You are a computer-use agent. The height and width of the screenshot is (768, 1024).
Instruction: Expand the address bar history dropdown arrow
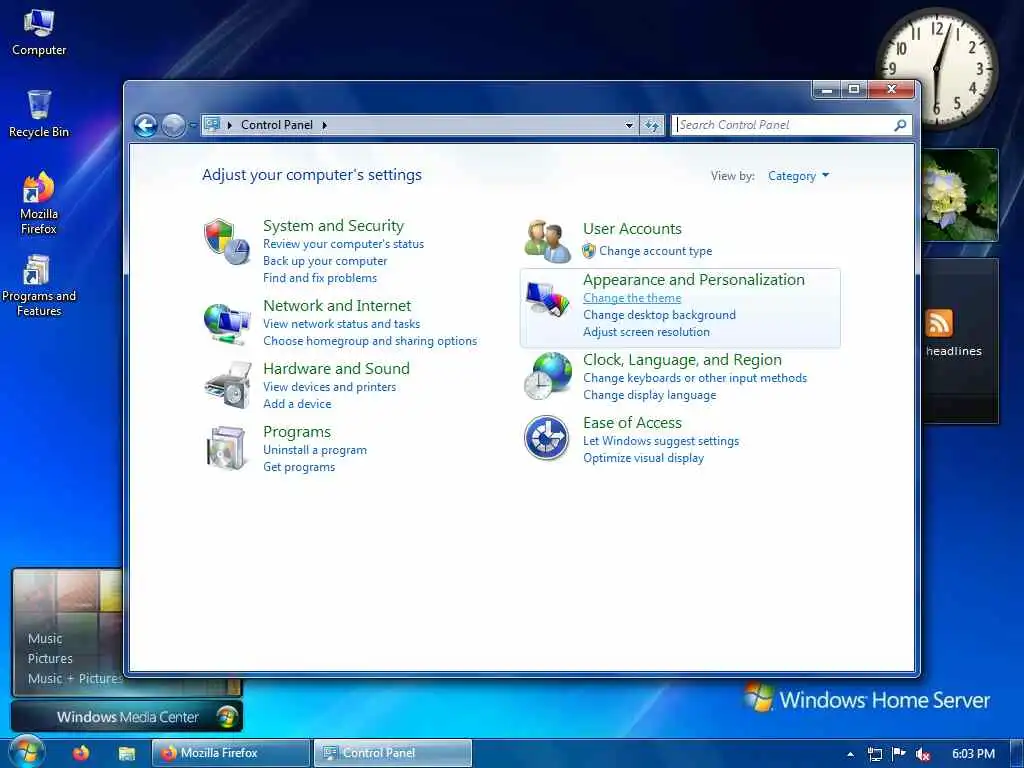(x=629, y=125)
